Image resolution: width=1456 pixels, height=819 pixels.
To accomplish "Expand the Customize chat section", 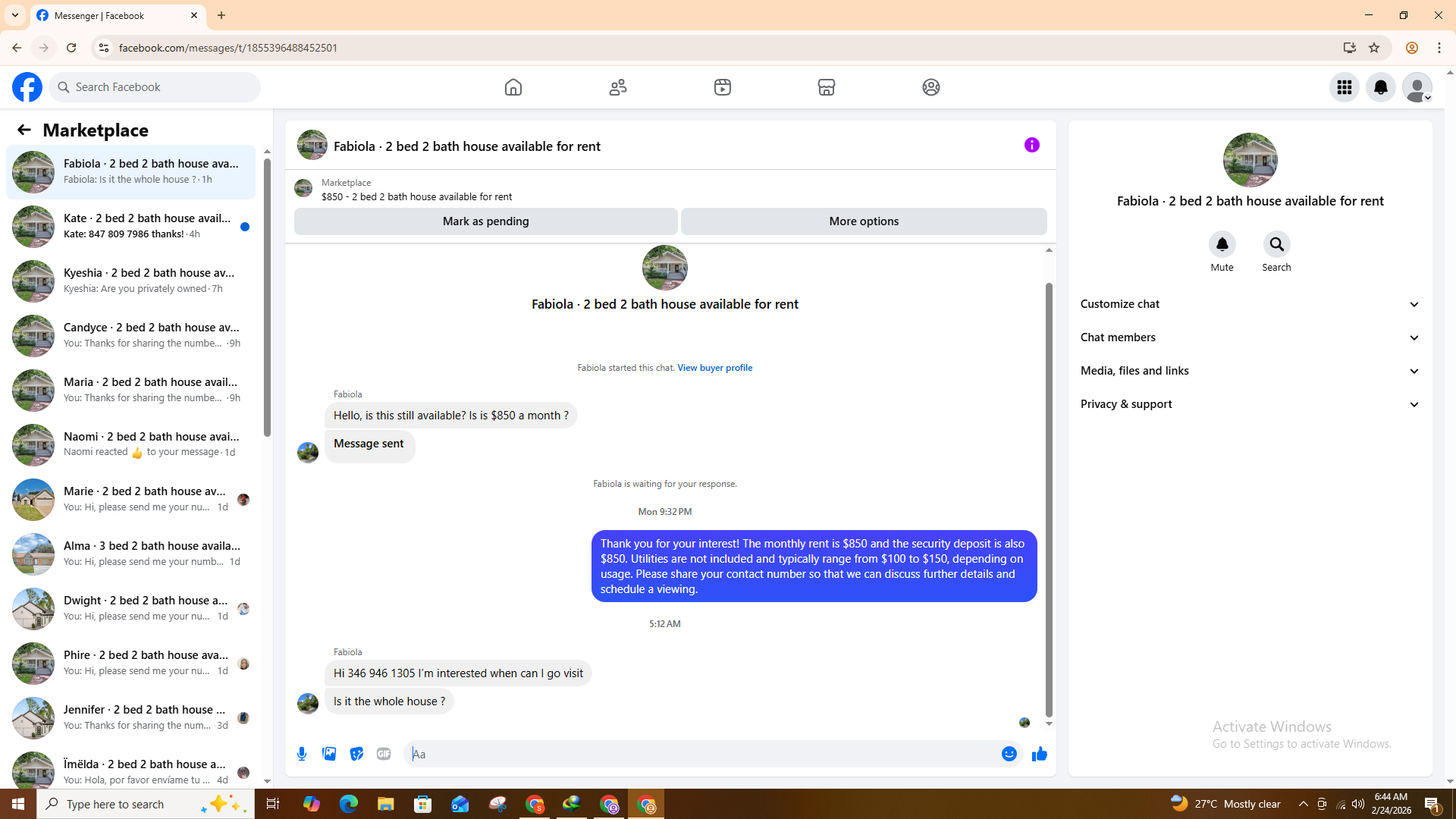I will click(x=1250, y=304).
